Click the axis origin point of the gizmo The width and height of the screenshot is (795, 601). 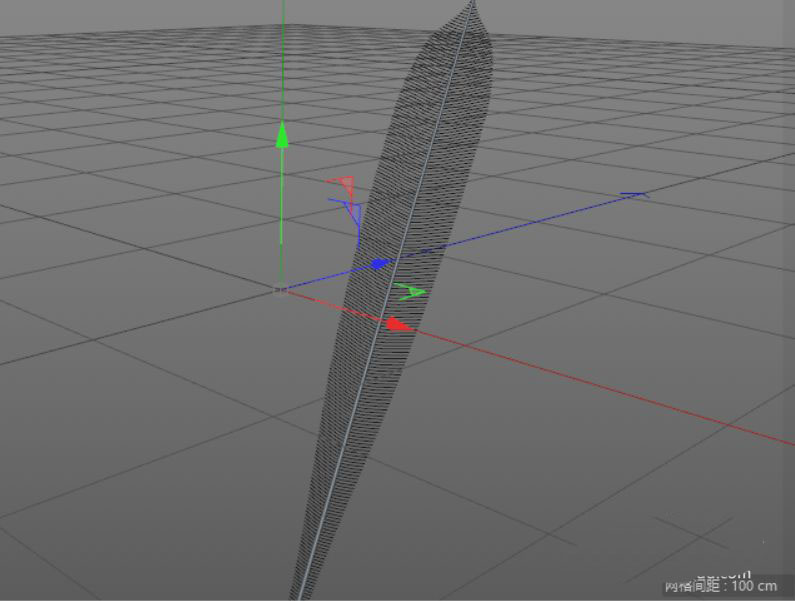click(280, 290)
